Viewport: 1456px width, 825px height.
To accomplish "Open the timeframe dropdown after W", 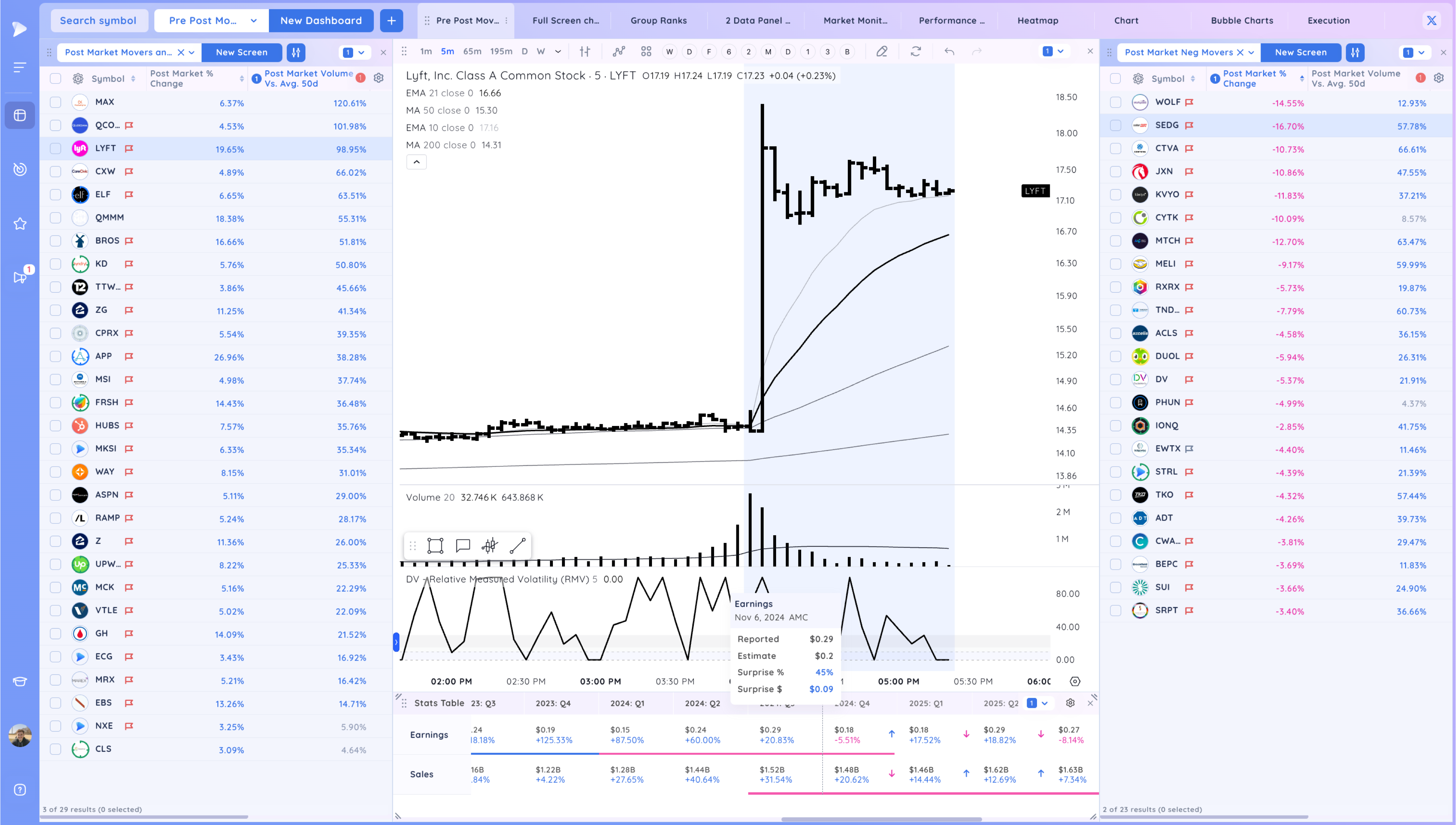I will coord(558,52).
